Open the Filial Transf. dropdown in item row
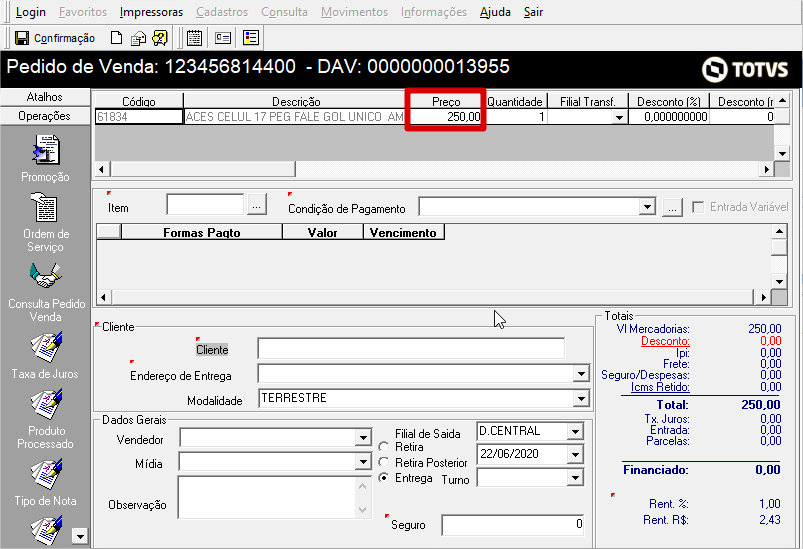The height and width of the screenshot is (549, 803). click(x=619, y=117)
